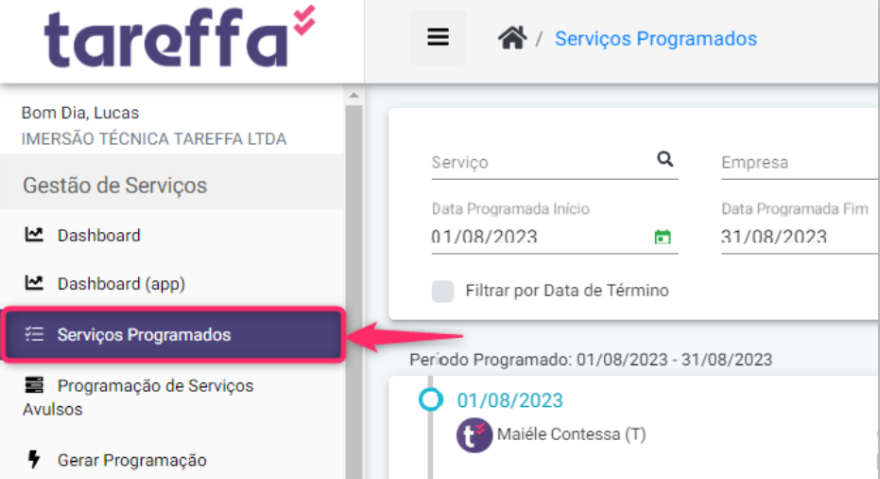Click the timeline circle marker for 01/08/2023
This screenshot has width=880, height=479.
pos(430,400)
